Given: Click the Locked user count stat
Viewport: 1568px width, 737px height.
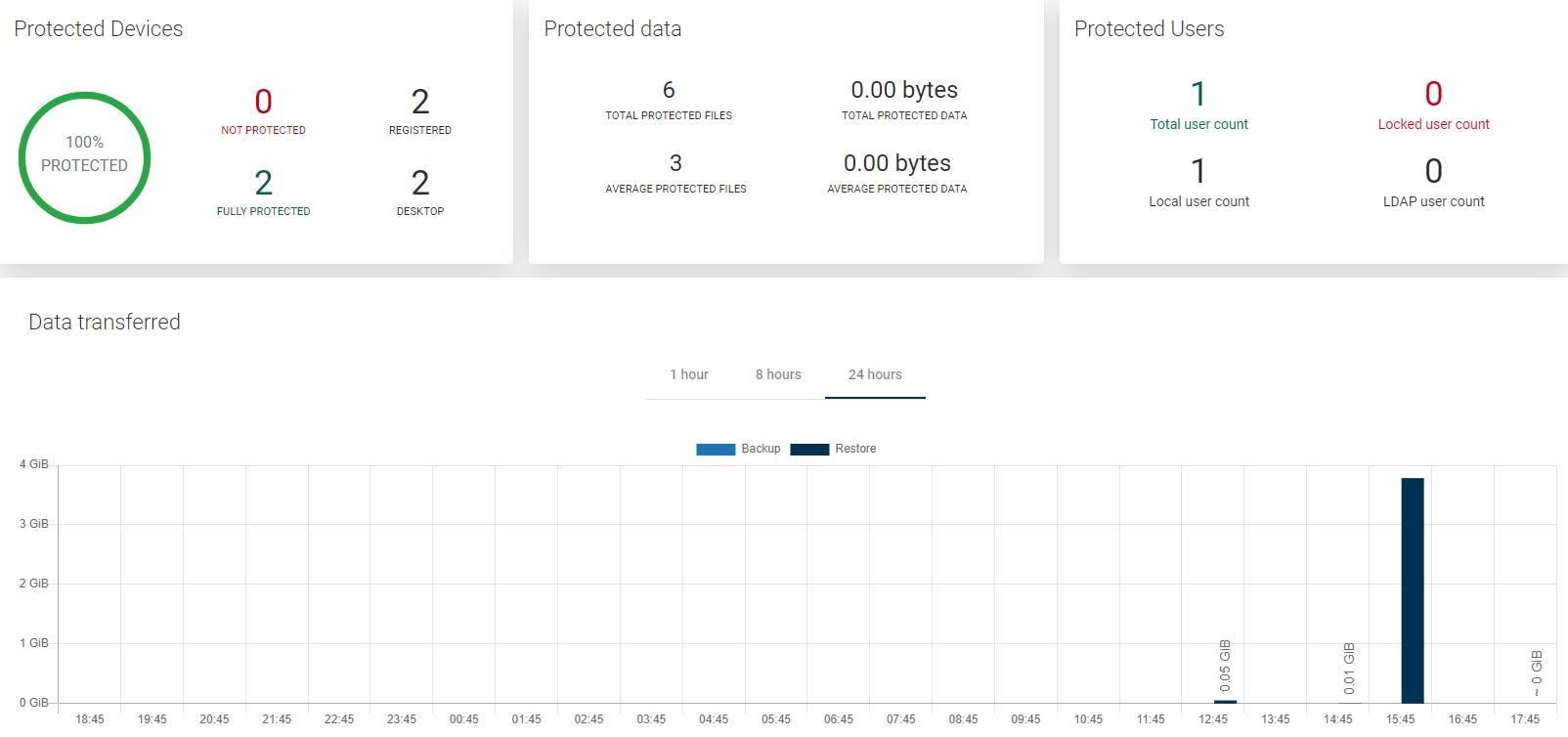Looking at the screenshot, I should click(1433, 94).
